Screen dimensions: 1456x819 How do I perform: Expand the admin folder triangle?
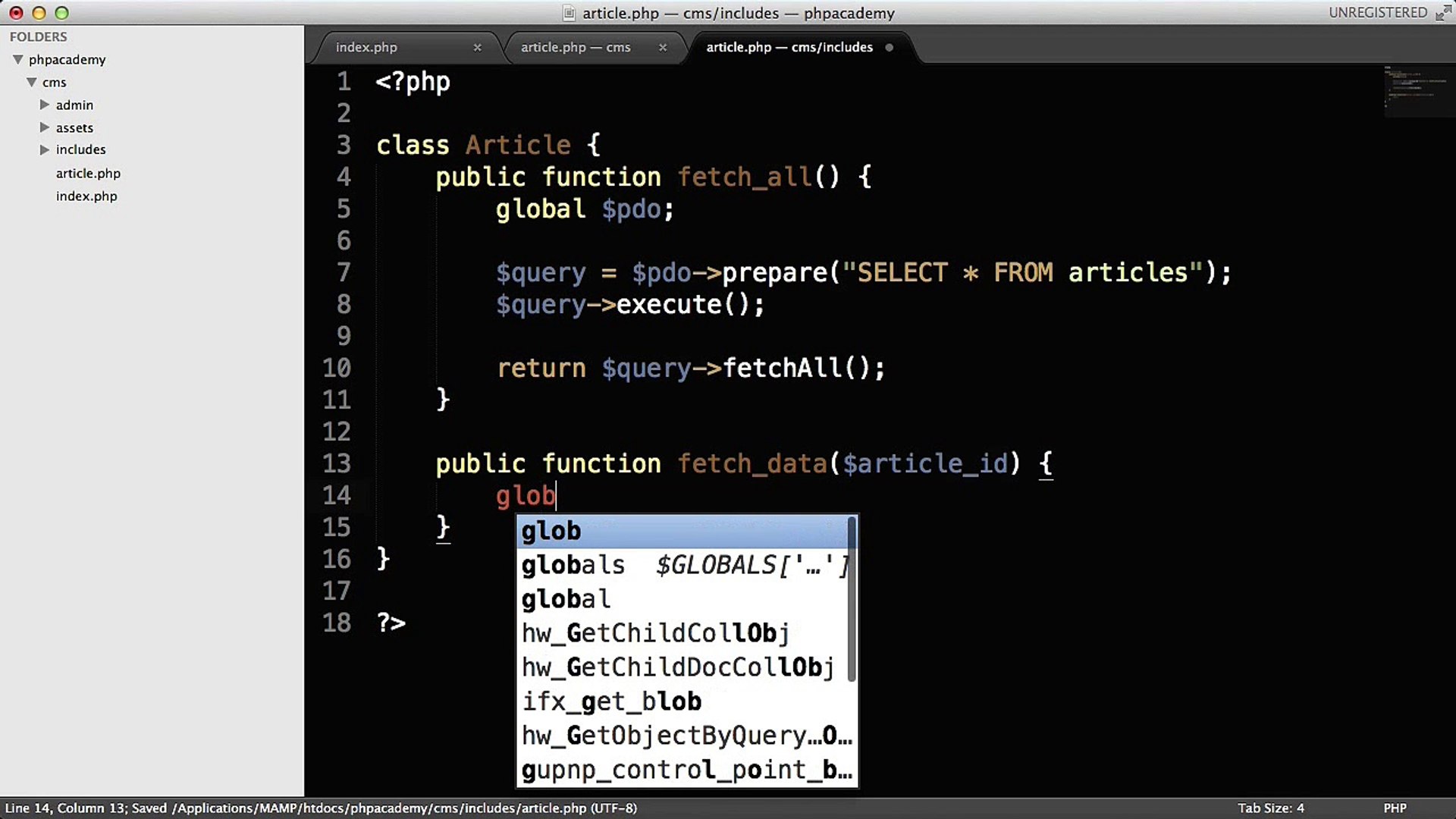45,105
